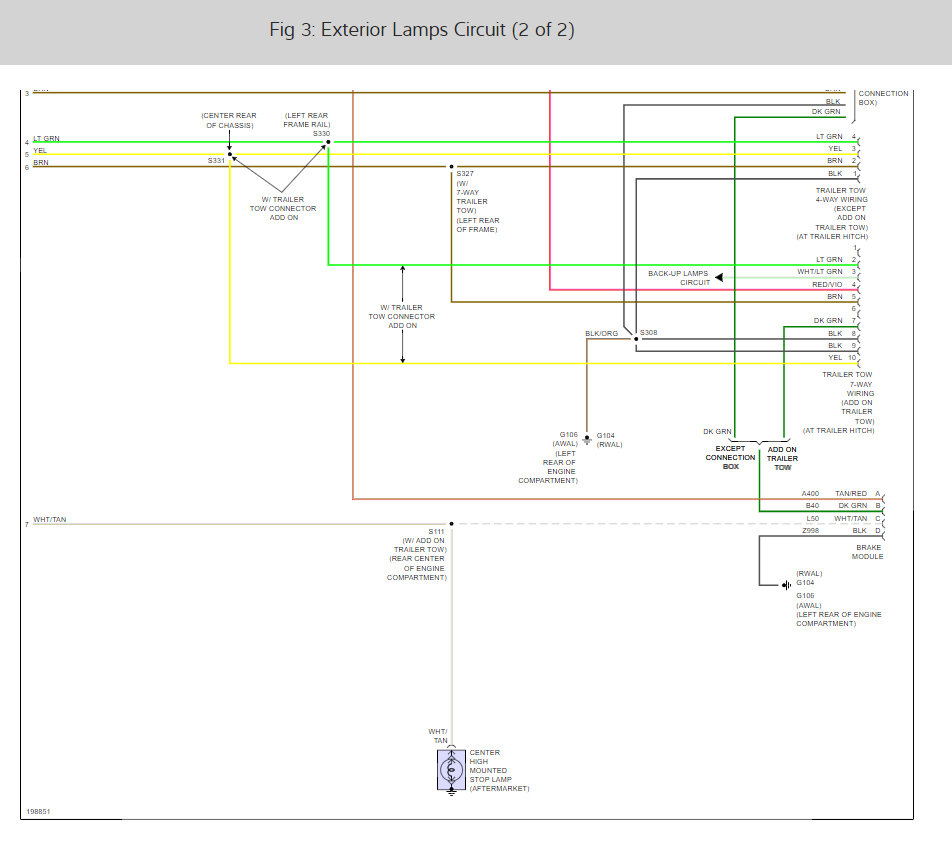This screenshot has height=851, width=952.
Task: Click the 'LT GRN' label at left line 4
Action: click(46, 138)
